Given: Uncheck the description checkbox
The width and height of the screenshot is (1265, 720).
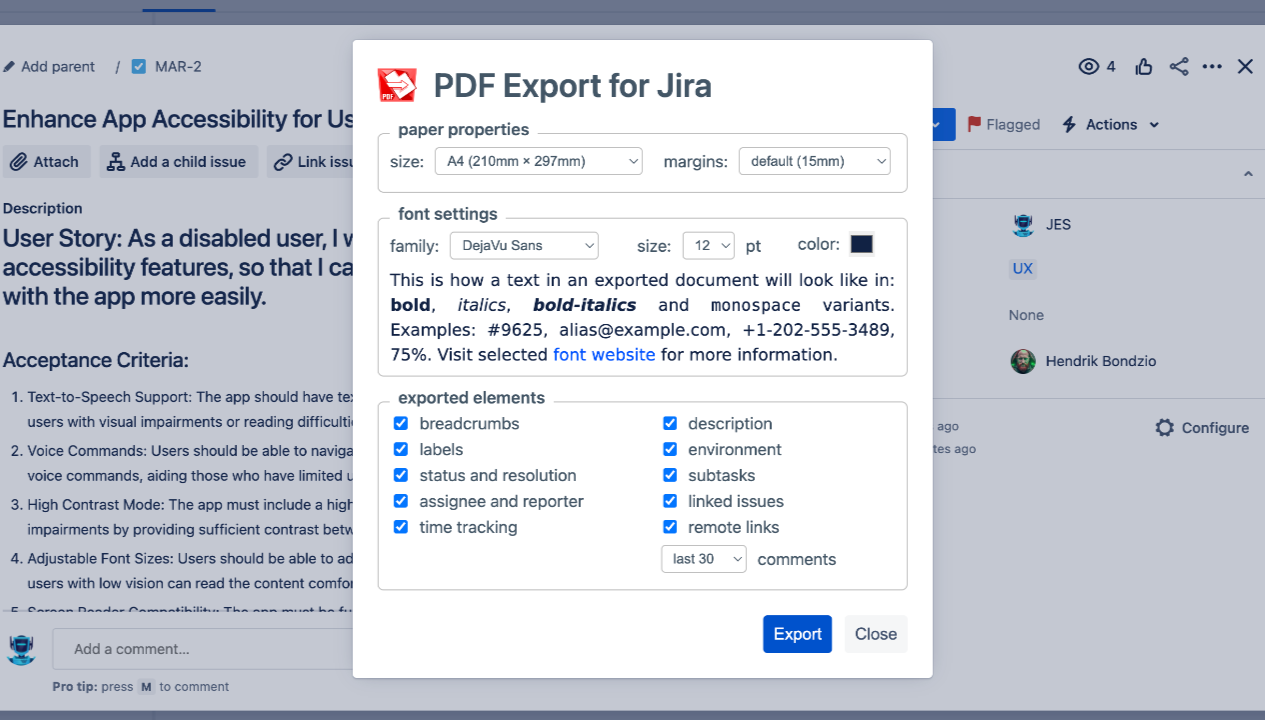Looking at the screenshot, I should pos(670,424).
